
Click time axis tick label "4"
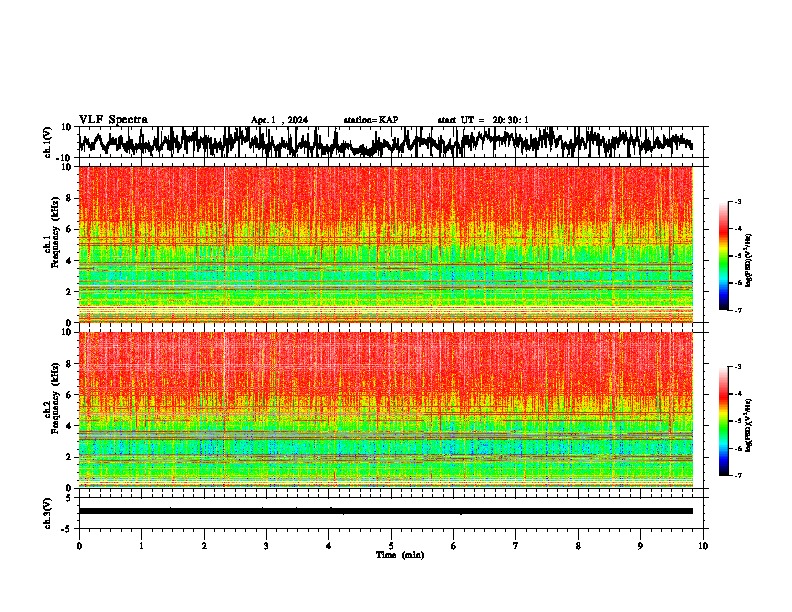click(329, 546)
